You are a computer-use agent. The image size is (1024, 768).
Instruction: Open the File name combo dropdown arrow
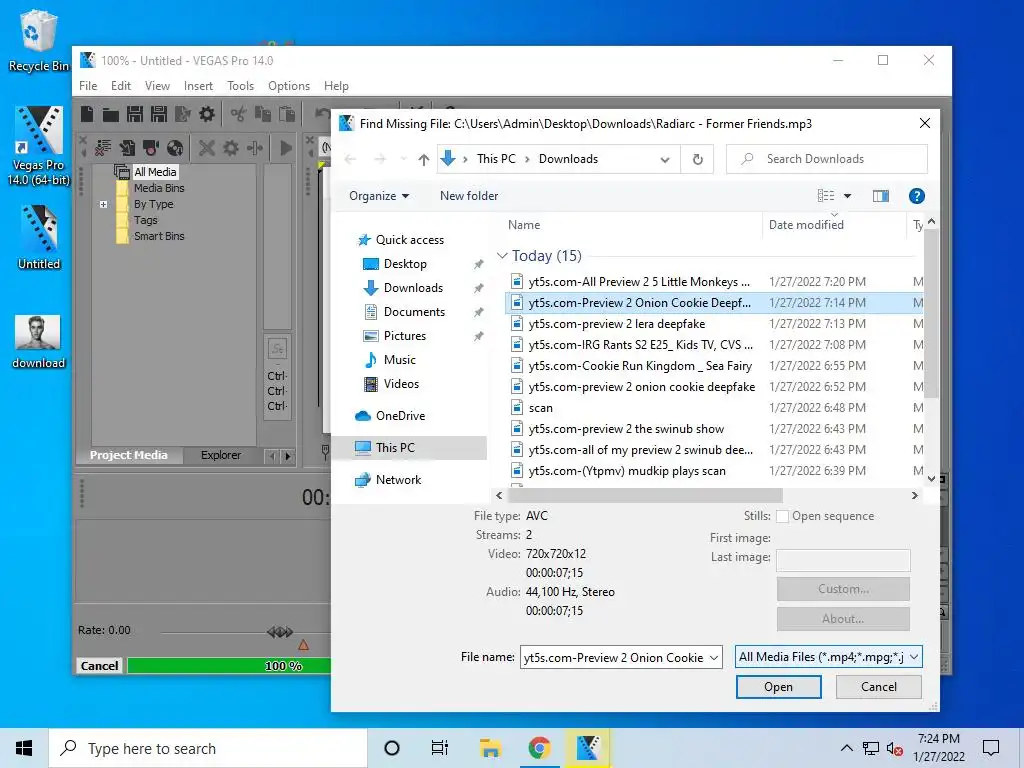point(714,658)
